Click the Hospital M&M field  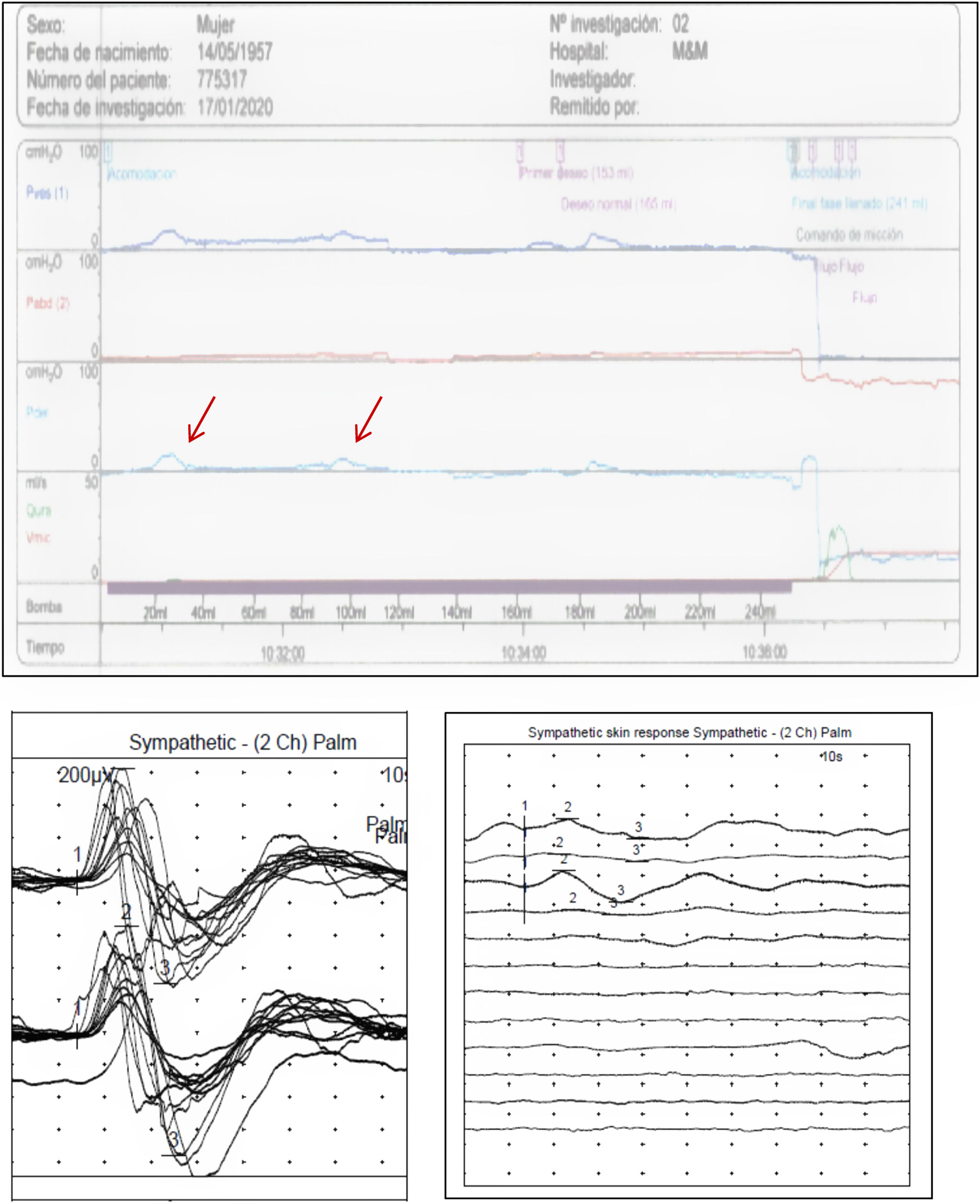689,52
